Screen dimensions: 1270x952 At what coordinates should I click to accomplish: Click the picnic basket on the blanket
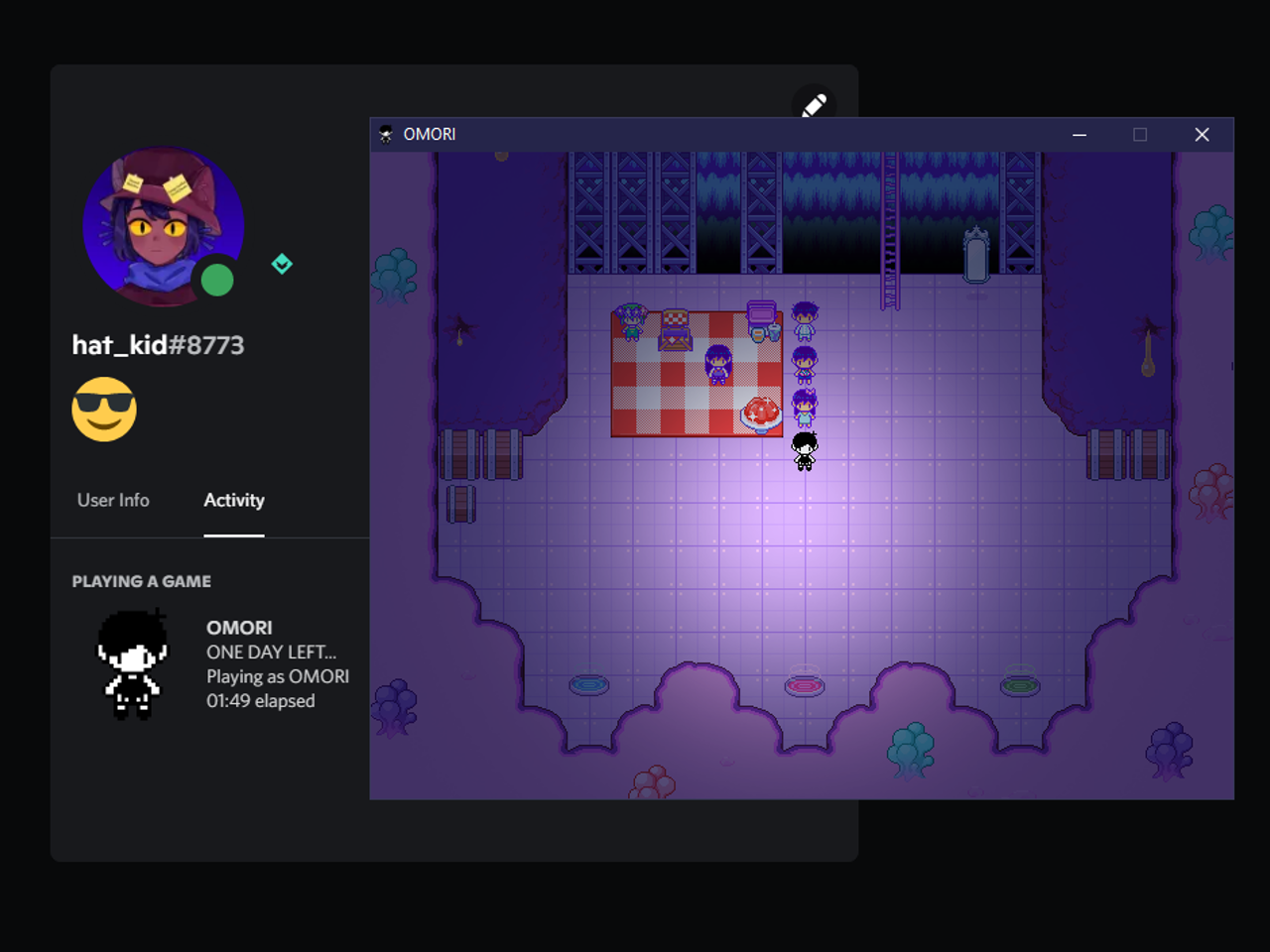(675, 330)
